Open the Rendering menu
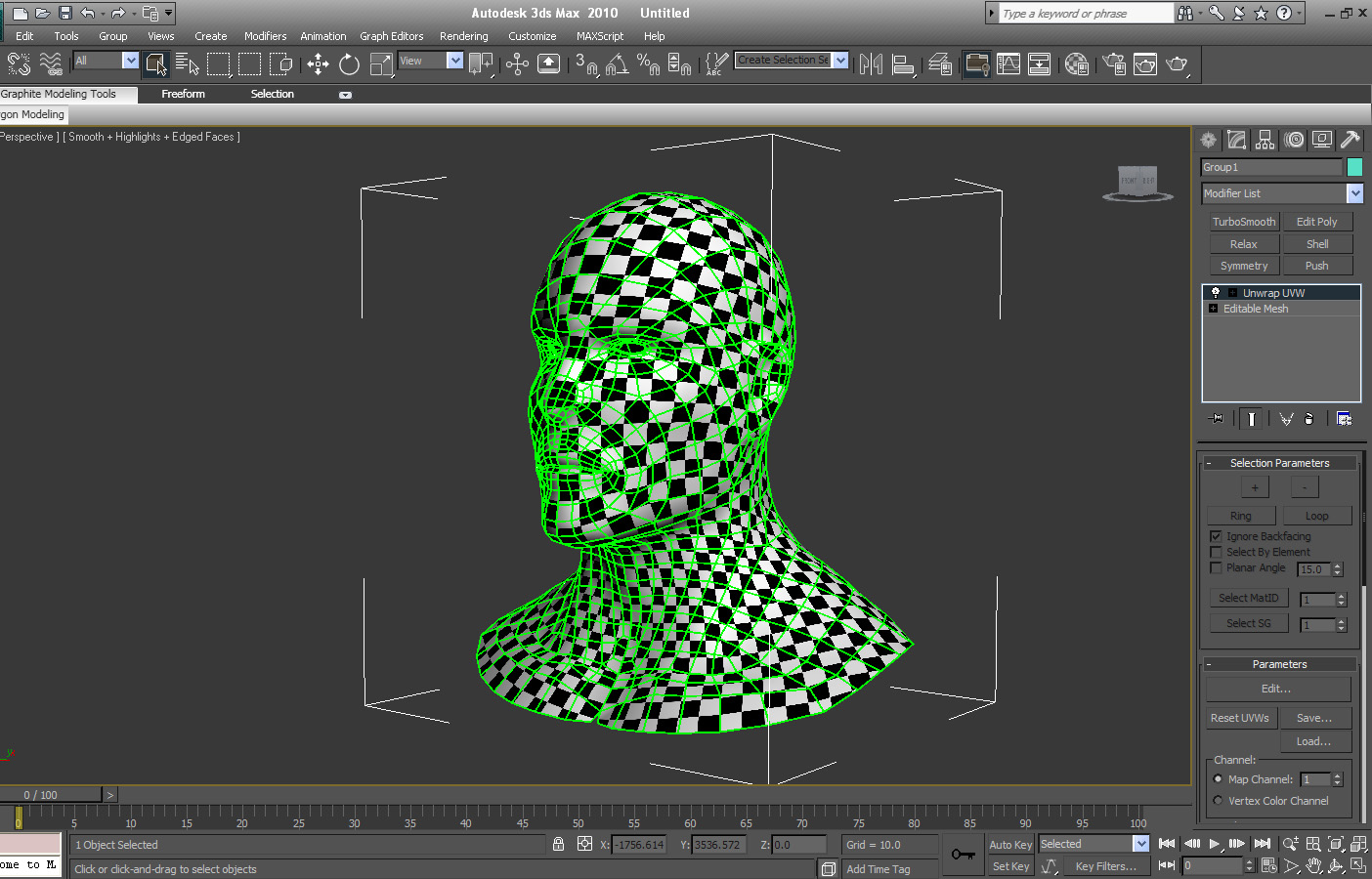Image resolution: width=1372 pixels, height=879 pixels. [463, 36]
